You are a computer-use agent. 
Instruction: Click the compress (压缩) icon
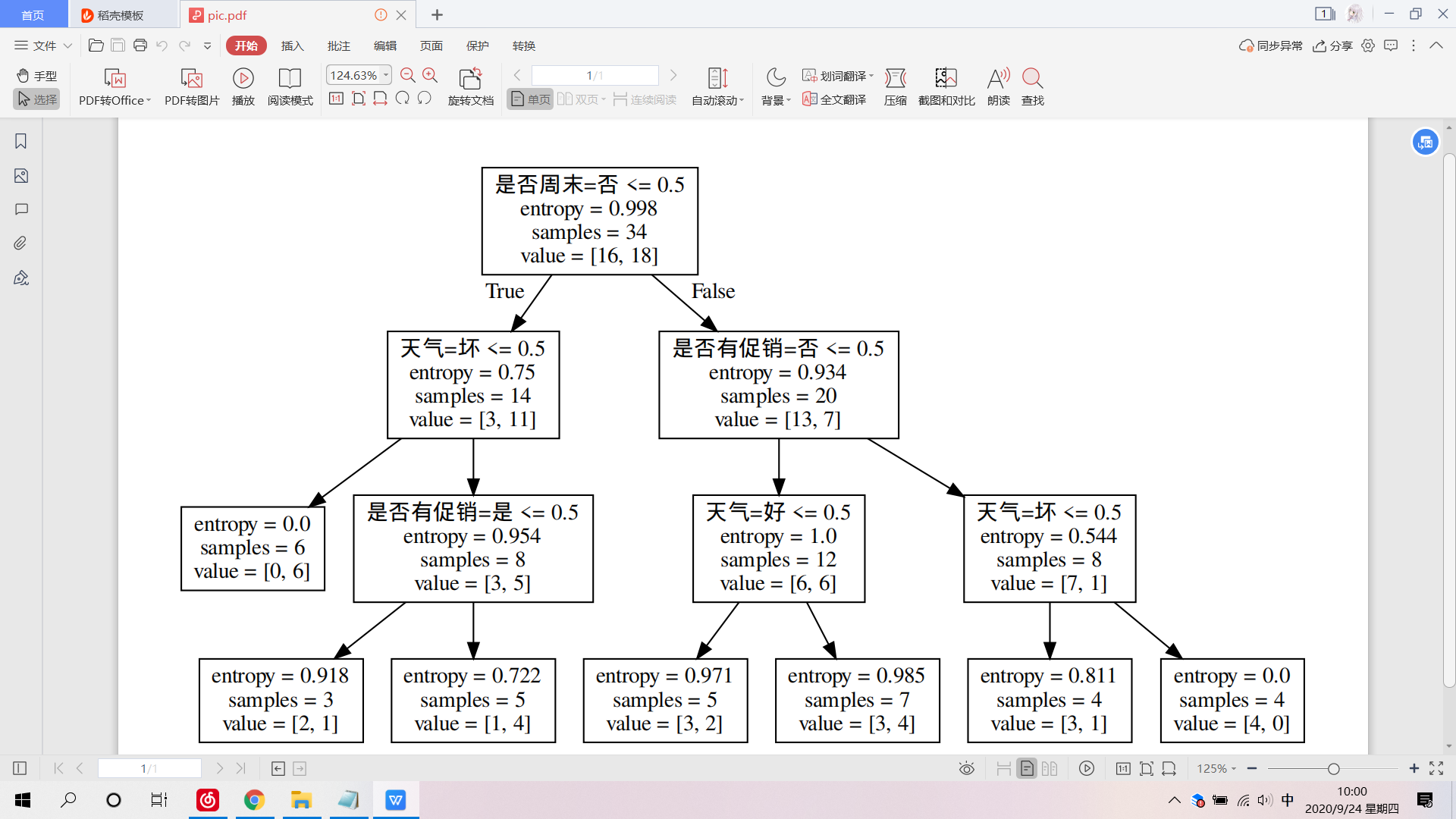click(x=895, y=78)
